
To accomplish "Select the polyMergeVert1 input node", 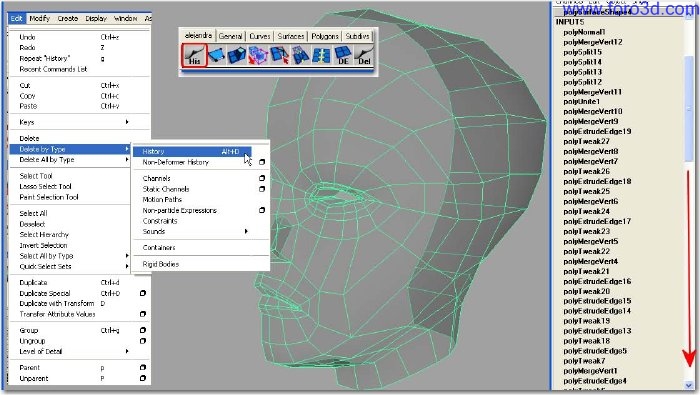I will pyautogui.click(x=590, y=371).
